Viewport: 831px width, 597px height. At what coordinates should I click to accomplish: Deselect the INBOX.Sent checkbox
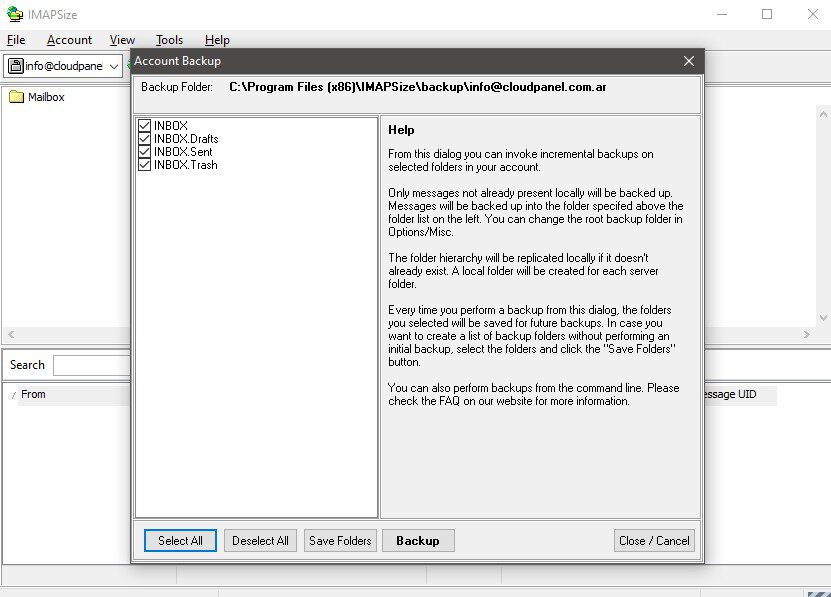tap(145, 151)
